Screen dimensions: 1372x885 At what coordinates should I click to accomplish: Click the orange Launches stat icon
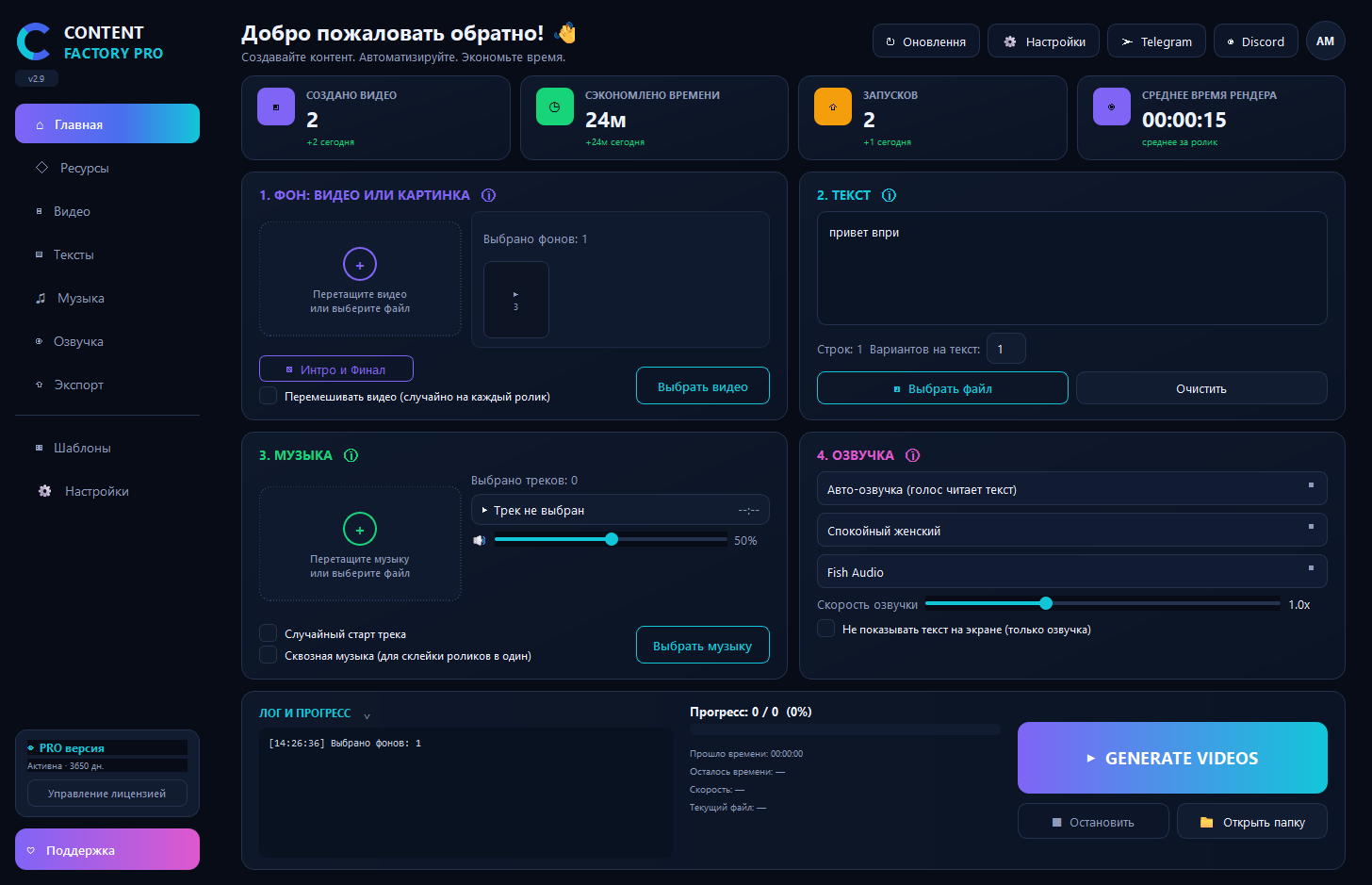pyautogui.click(x=833, y=107)
